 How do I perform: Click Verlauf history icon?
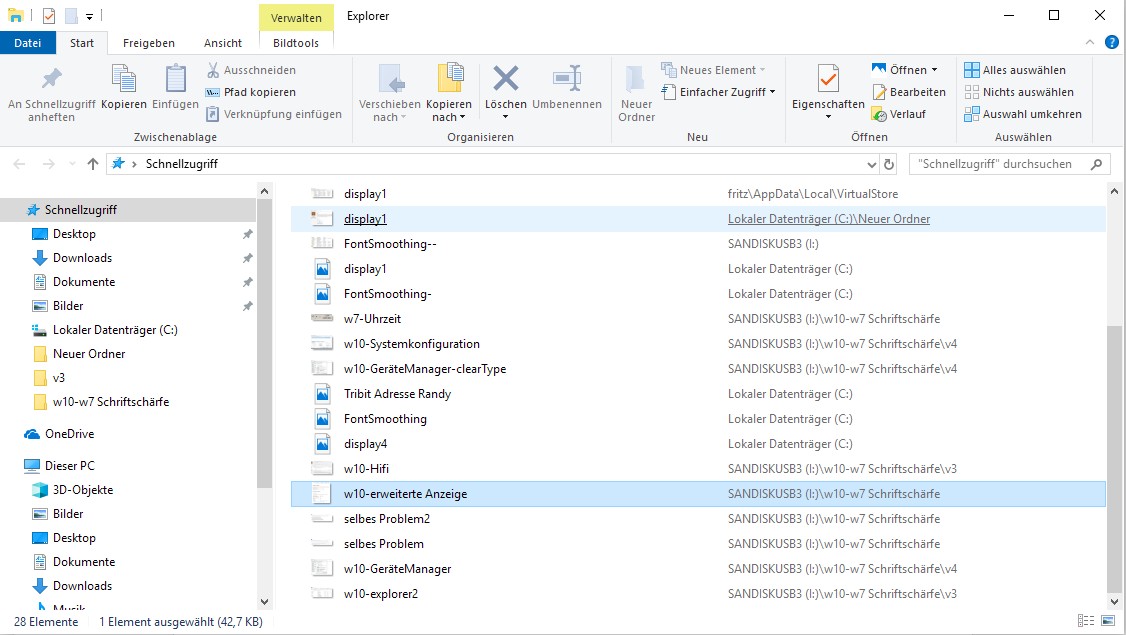tap(879, 114)
